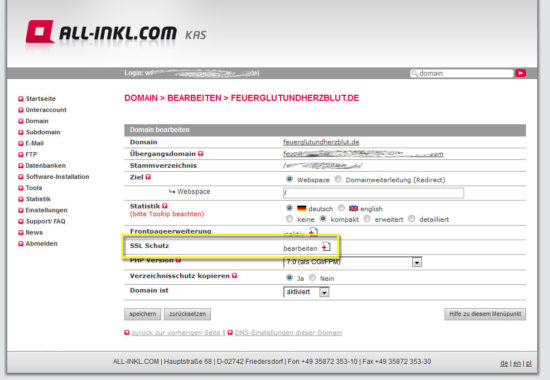The height and width of the screenshot is (380, 550).
Task: Click the magnifier icon in search box
Action: [x=415, y=73]
